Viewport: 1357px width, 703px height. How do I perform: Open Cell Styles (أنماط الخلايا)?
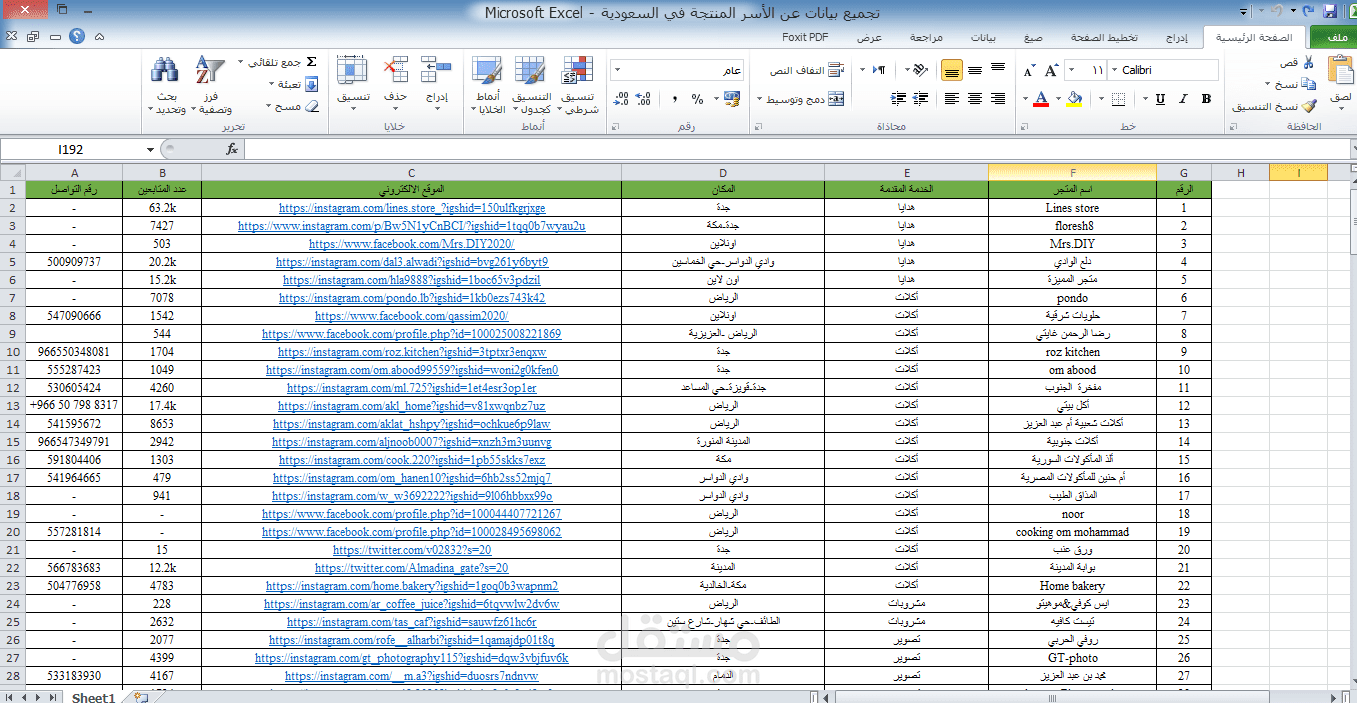(x=488, y=85)
